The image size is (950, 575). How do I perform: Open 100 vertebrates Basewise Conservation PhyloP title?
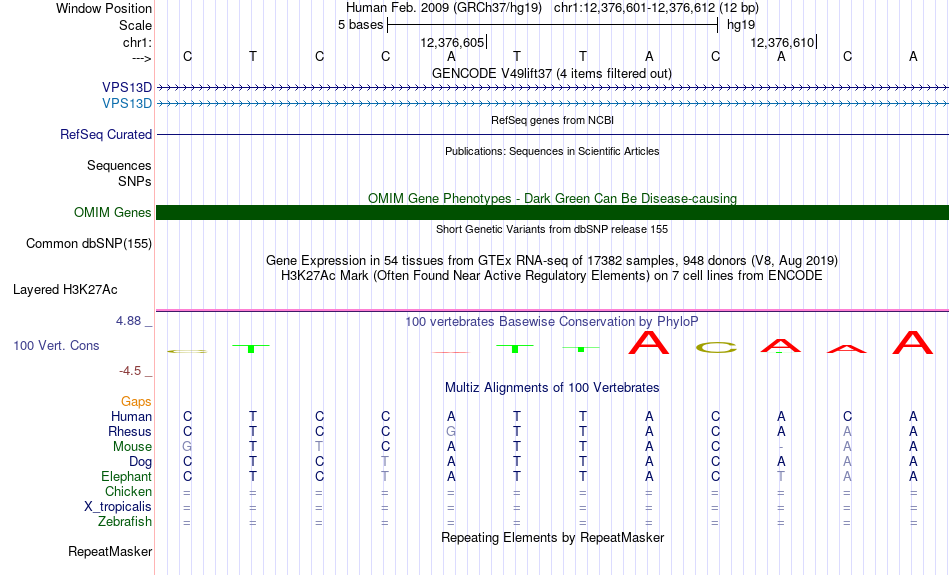pos(551,322)
